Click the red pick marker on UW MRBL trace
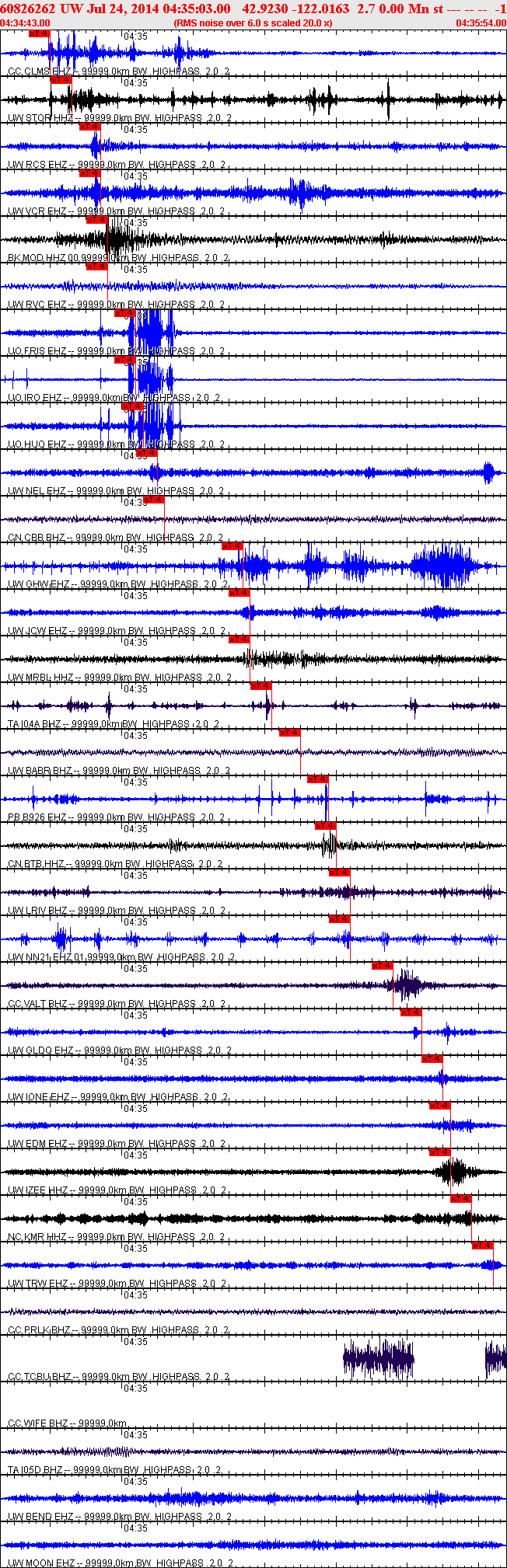The image size is (507, 1568). coord(240,639)
